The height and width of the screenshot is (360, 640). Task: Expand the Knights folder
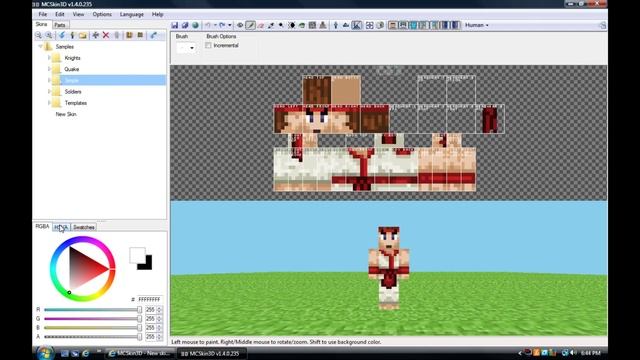(49, 58)
